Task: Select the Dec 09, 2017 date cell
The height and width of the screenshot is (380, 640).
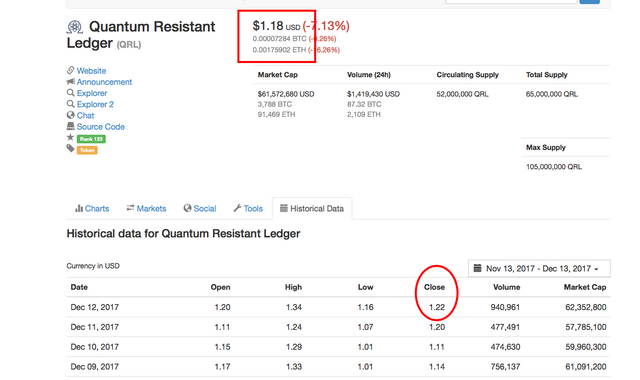Action: tap(95, 367)
